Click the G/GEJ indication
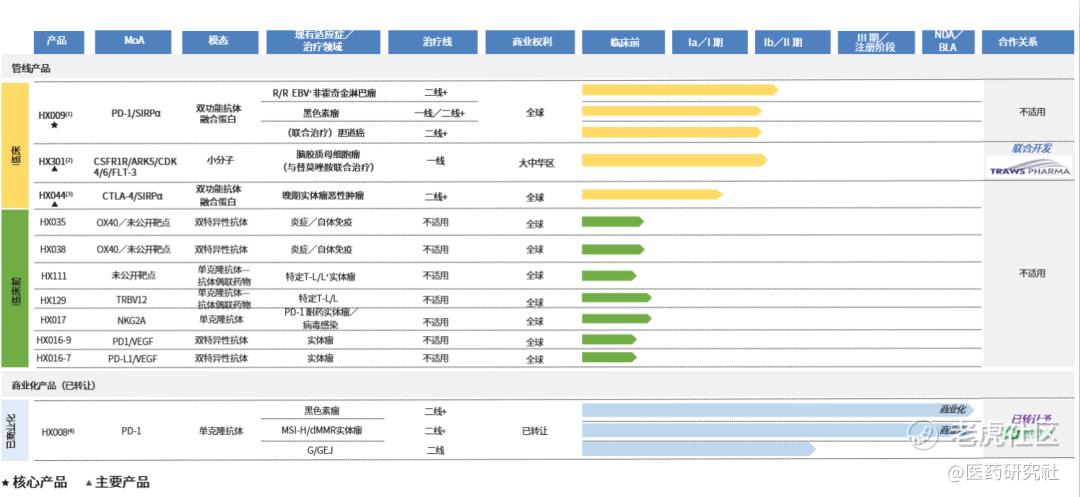 tap(322, 450)
